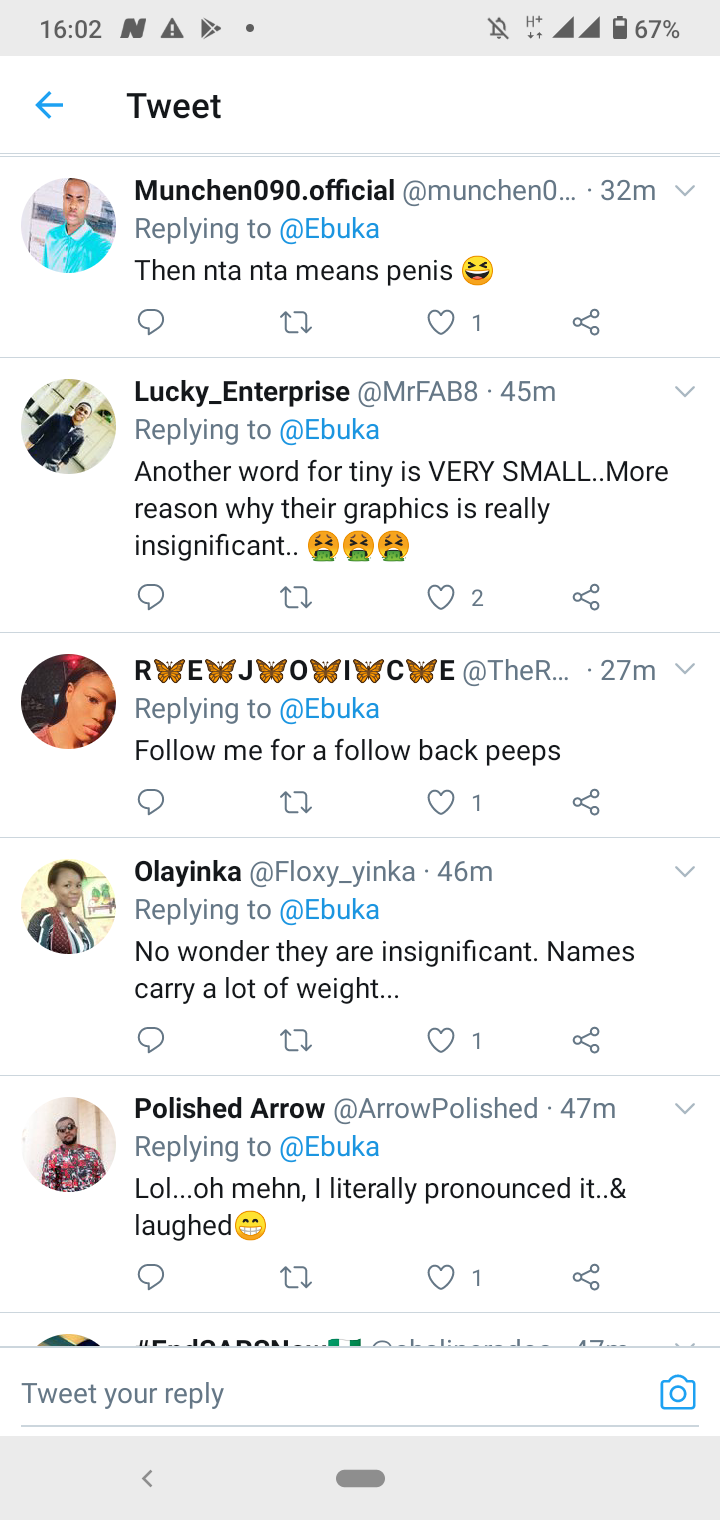Image resolution: width=720 pixels, height=1520 pixels.
Task: Tap the 'Tweet your reply' field
Action: coord(330,1393)
